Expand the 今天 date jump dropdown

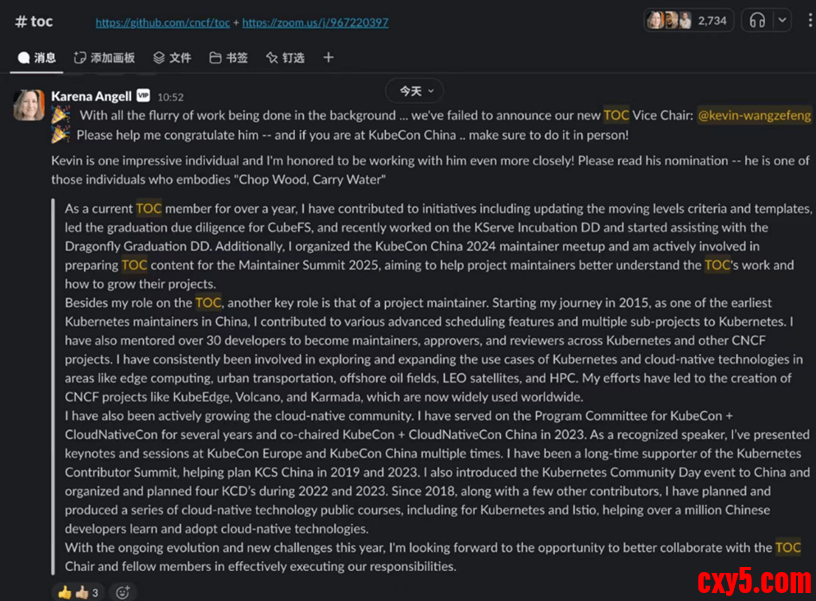pyautogui.click(x=415, y=91)
